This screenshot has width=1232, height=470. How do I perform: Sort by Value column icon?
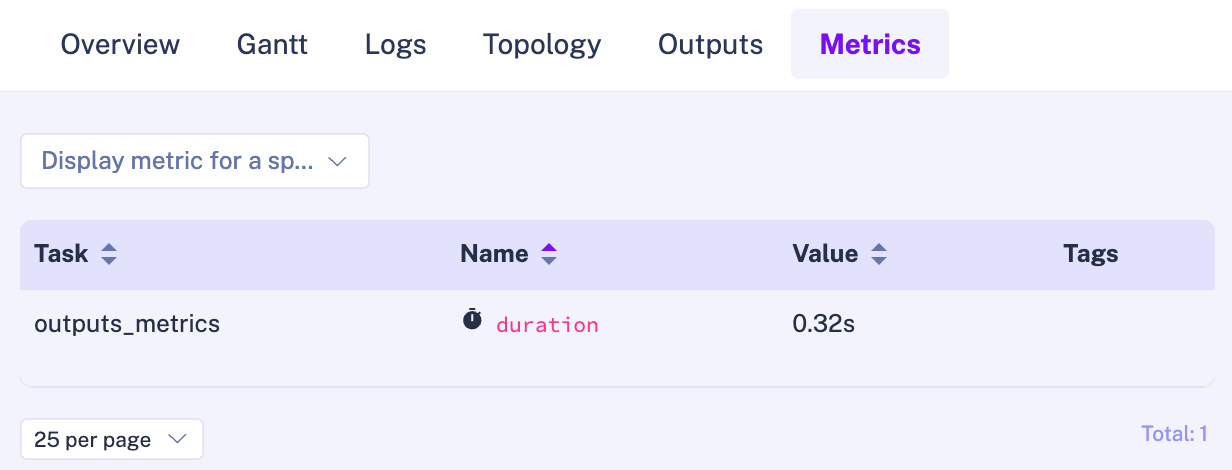(878, 255)
